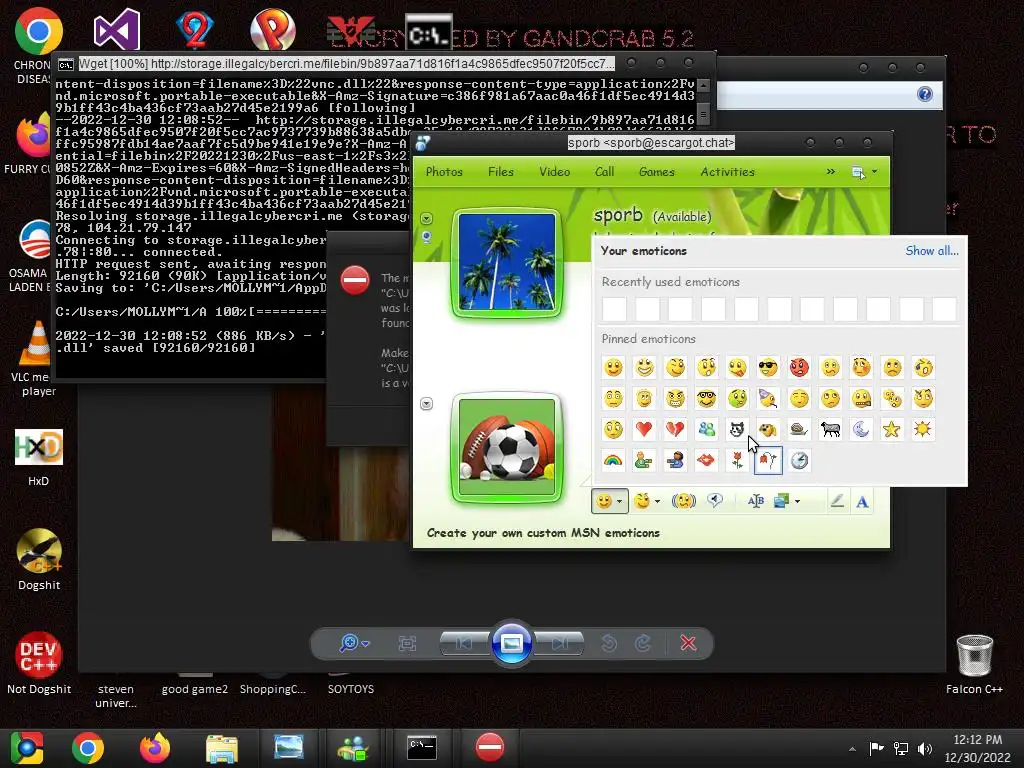1024x768 pixels.
Task: Insert the sunglasses cool emoticon
Action: point(768,368)
